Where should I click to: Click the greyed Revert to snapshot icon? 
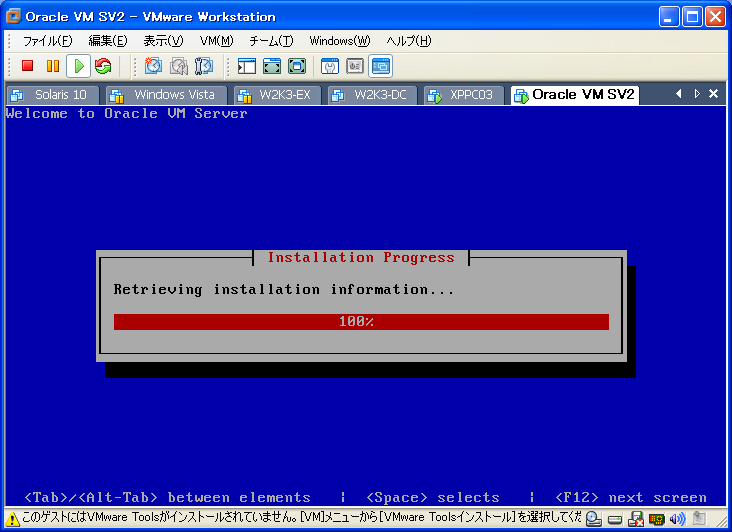pos(179,66)
